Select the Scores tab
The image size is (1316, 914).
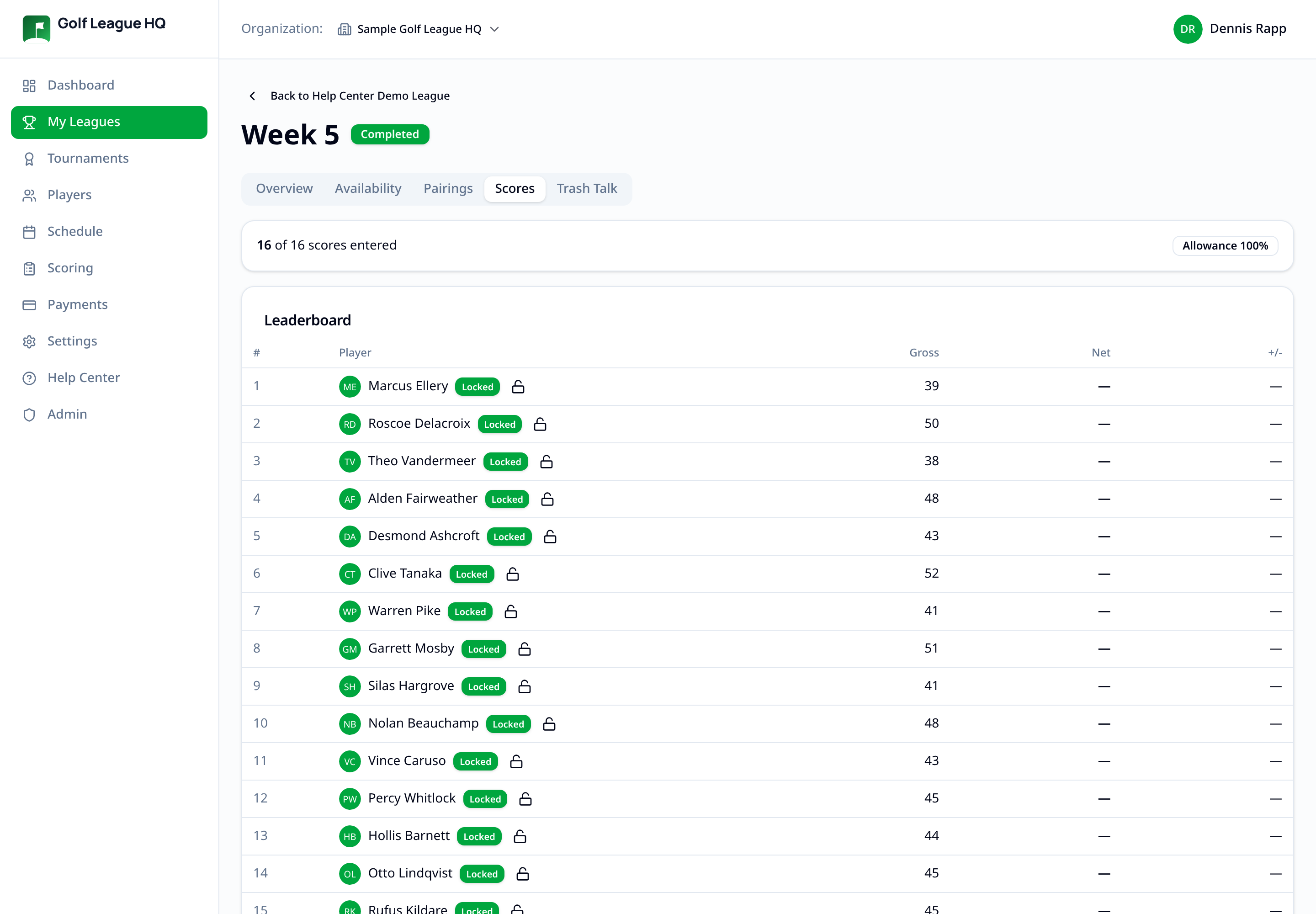[515, 189]
